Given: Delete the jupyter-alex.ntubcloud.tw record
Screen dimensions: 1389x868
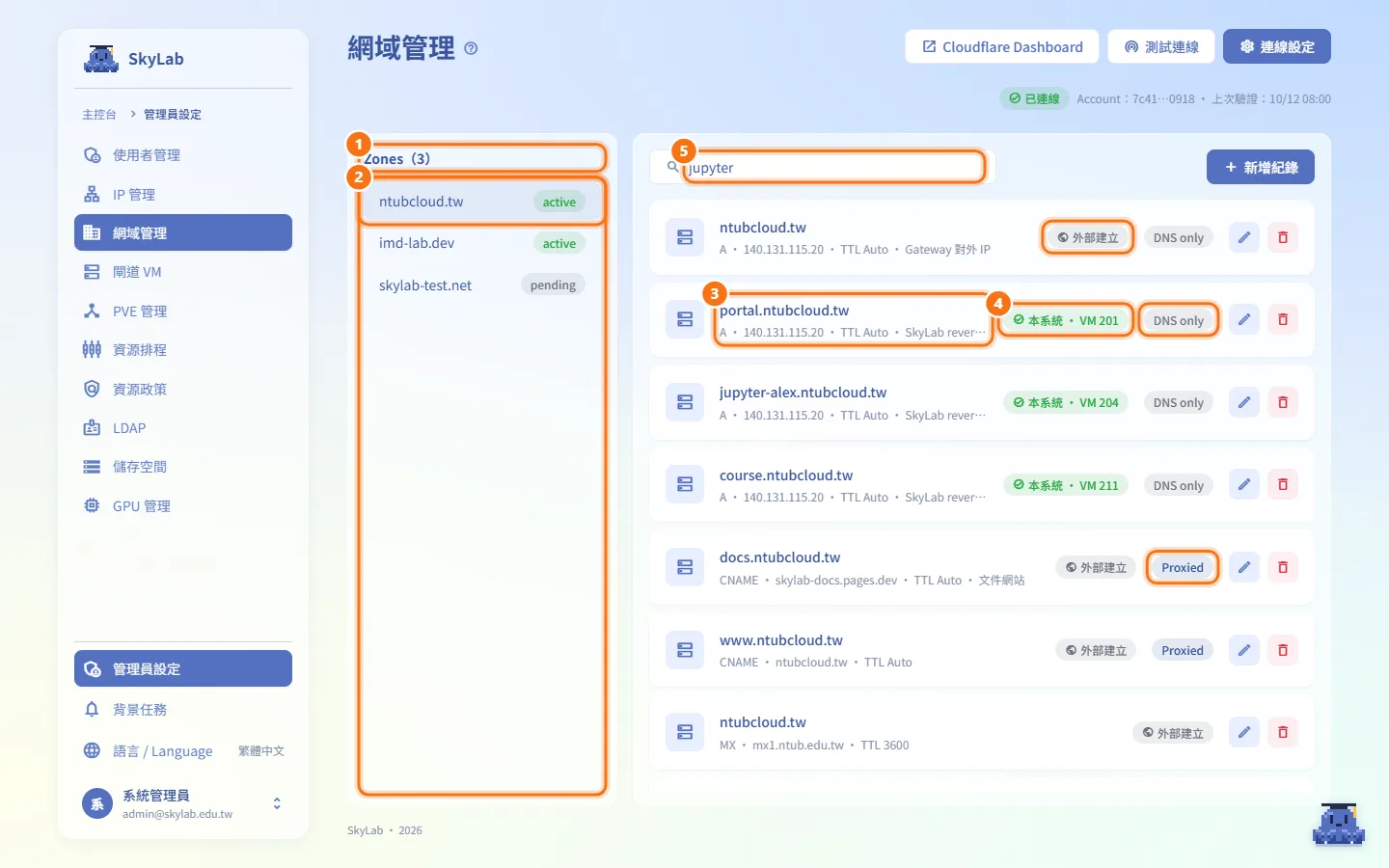Looking at the screenshot, I should click(1283, 402).
